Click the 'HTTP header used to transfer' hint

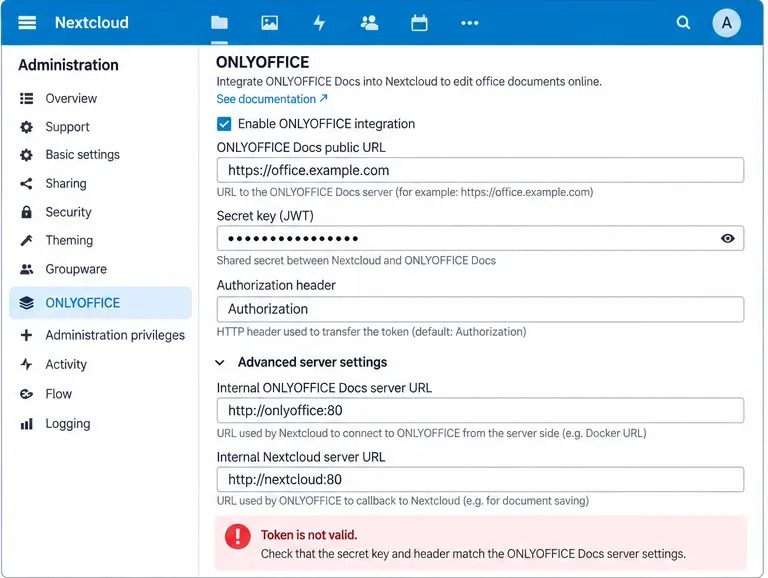371,332
